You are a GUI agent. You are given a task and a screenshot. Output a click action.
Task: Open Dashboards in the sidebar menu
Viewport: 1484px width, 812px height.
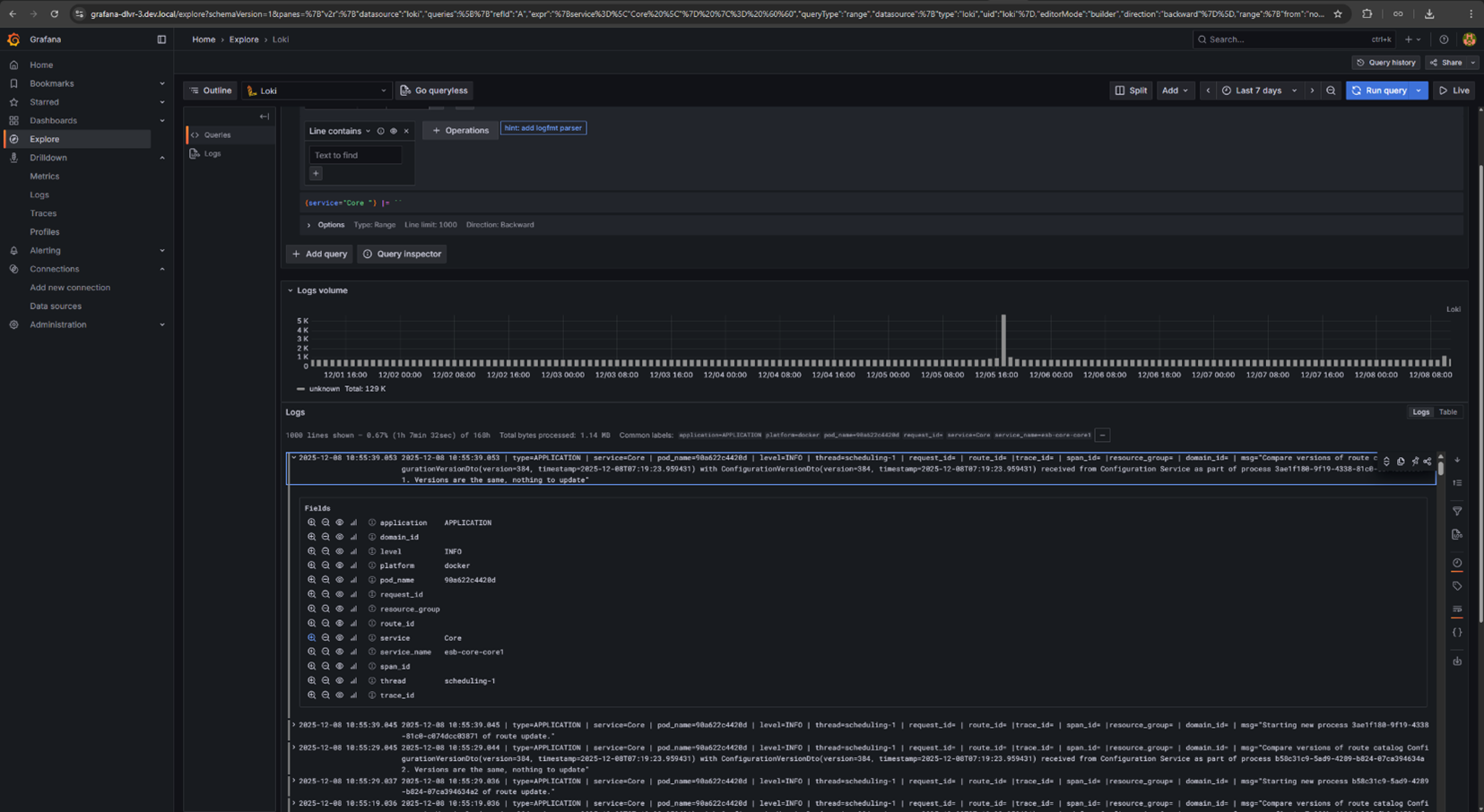[x=53, y=120]
